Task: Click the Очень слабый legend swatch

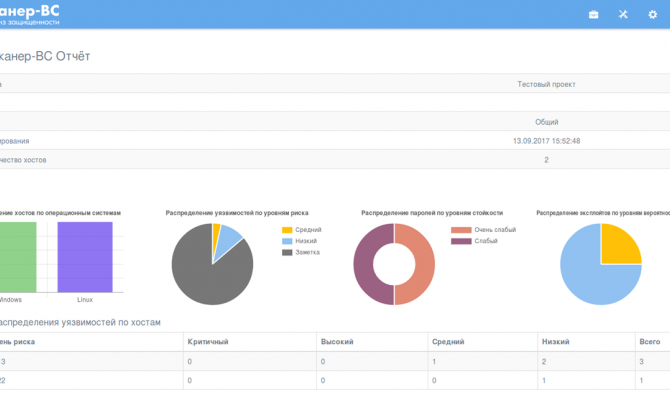Action: click(x=461, y=230)
